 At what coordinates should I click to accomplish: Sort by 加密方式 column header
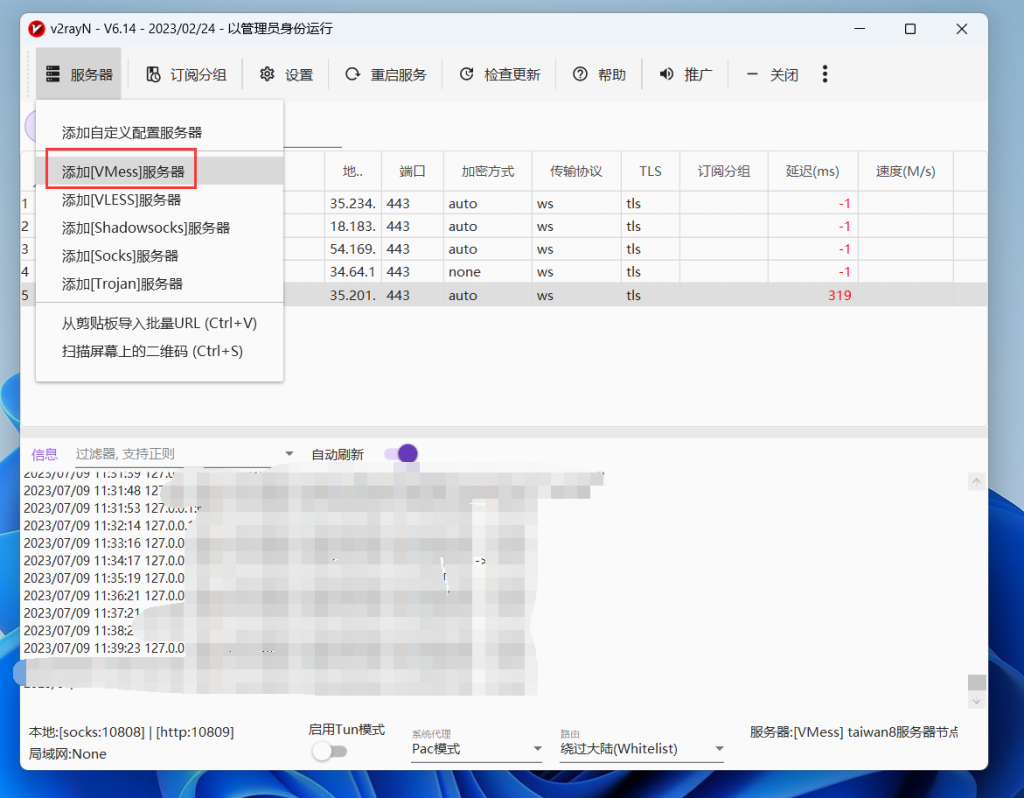(488, 171)
